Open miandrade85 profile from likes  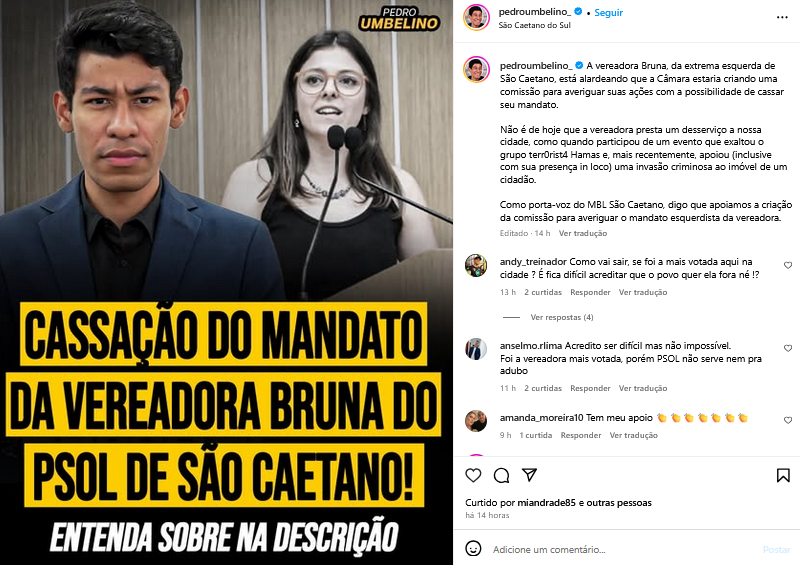coord(546,503)
